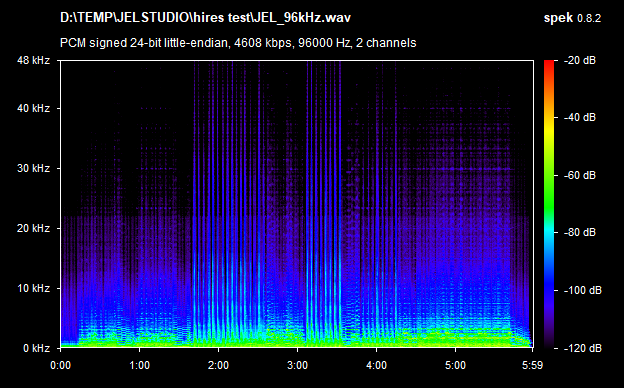Click the 0 kHz frequency axis label
Image resolution: width=624 pixels, height=388 pixels.
click(x=37, y=348)
